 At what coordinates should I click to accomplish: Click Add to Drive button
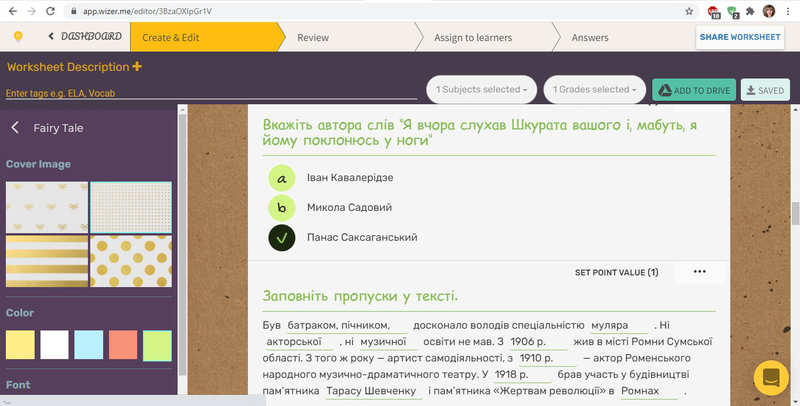pos(694,90)
